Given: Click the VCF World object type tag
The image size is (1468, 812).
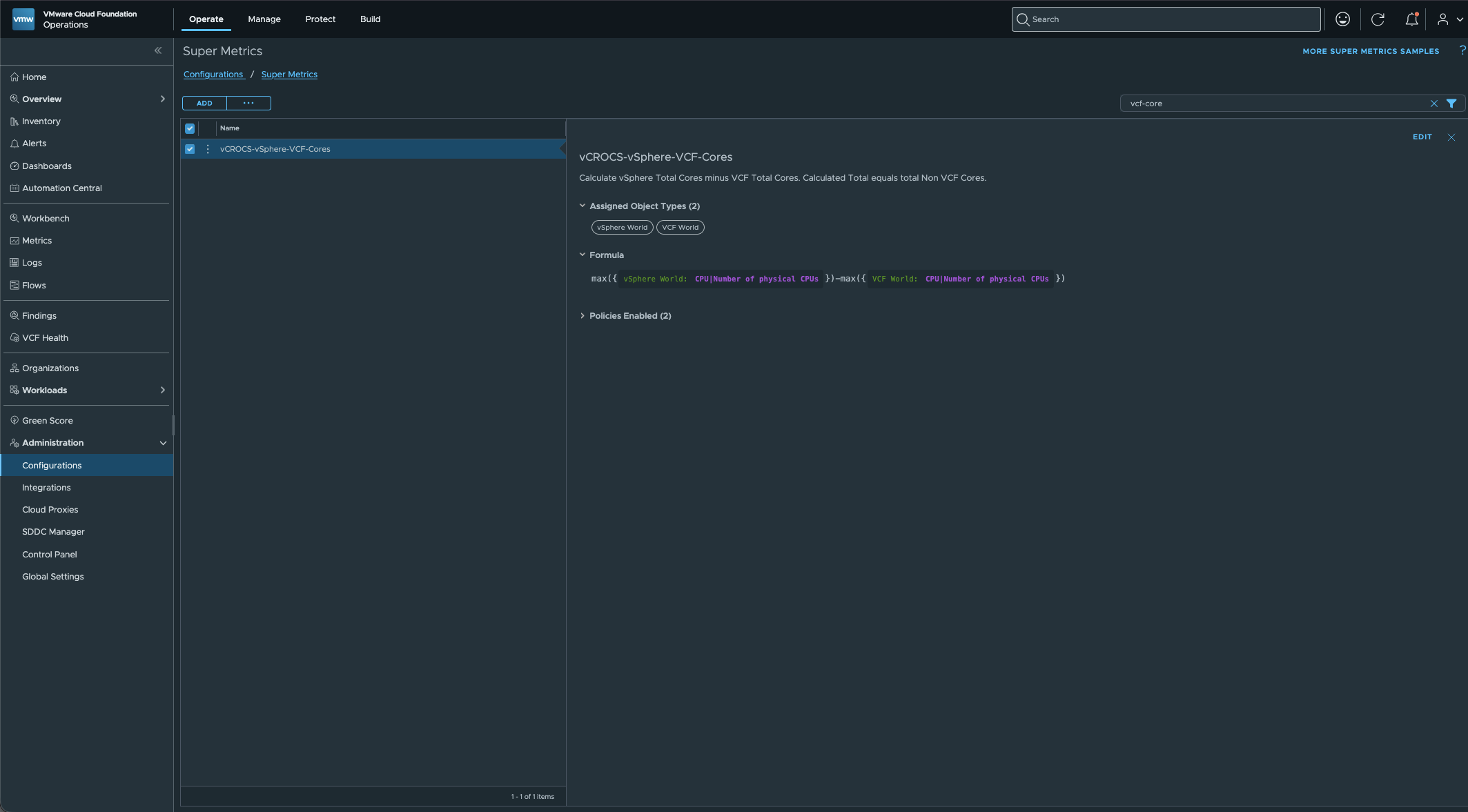Looking at the screenshot, I should tap(681, 228).
